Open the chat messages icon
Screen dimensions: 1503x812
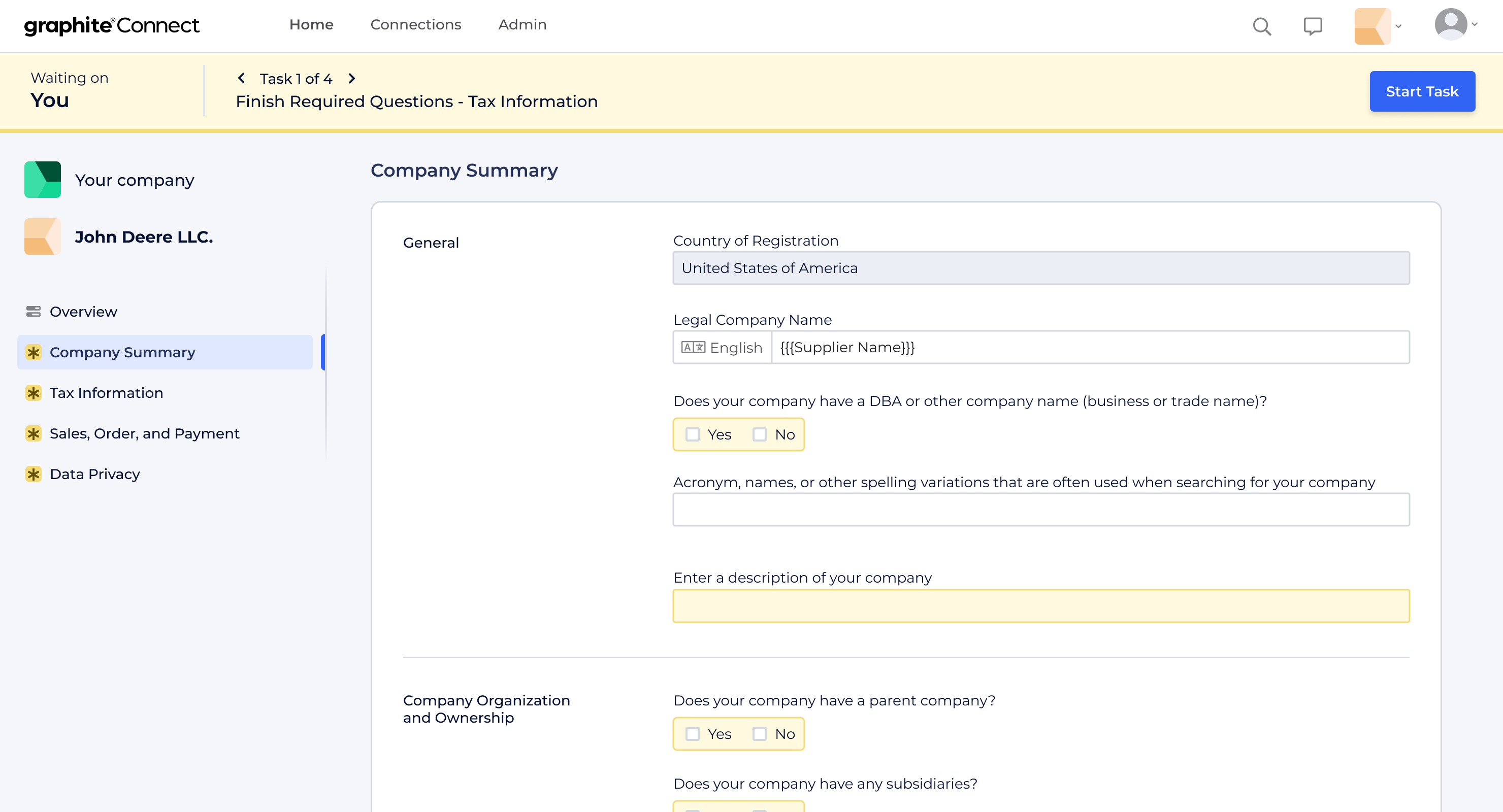pos(1313,26)
